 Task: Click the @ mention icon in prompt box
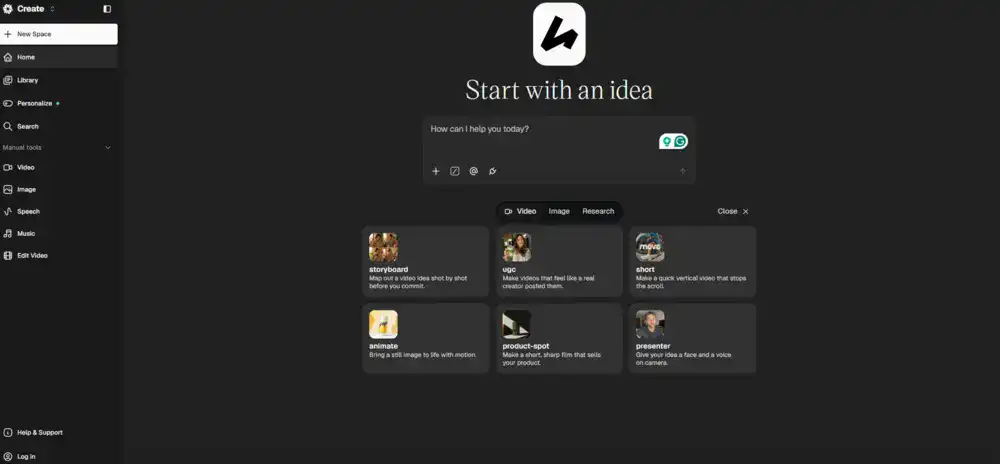tap(474, 171)
